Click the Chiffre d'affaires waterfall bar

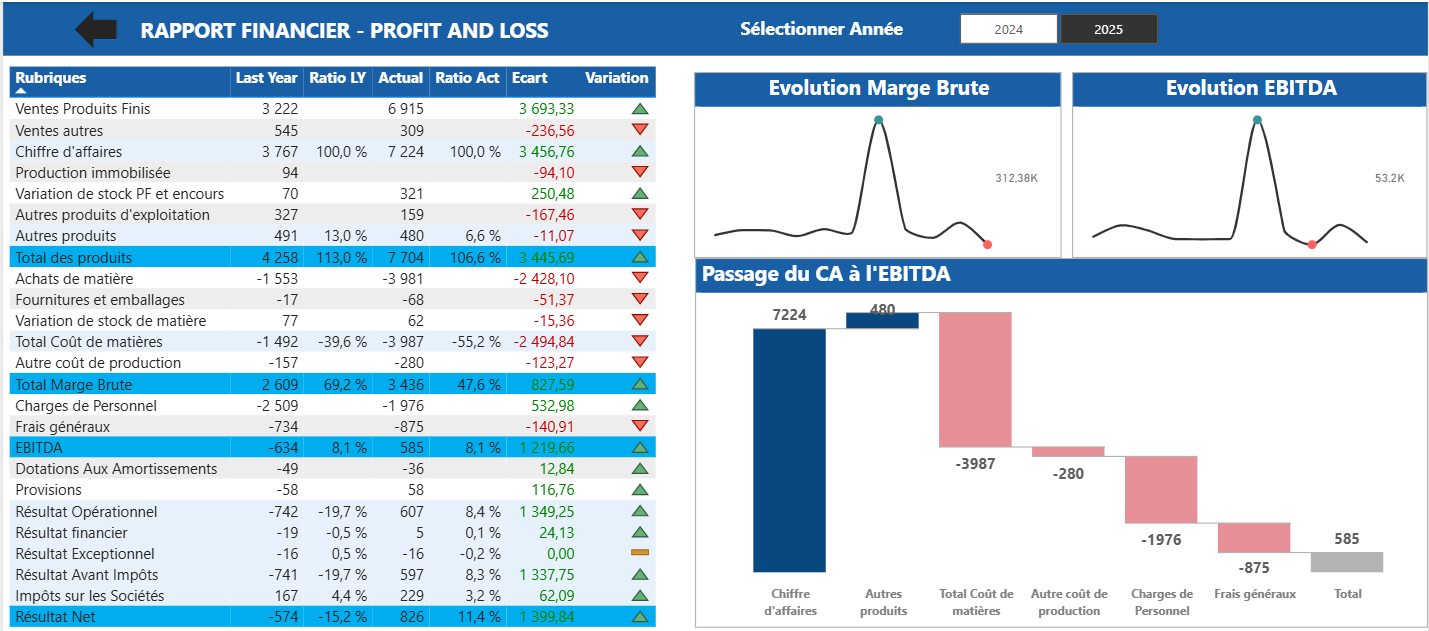789,450
